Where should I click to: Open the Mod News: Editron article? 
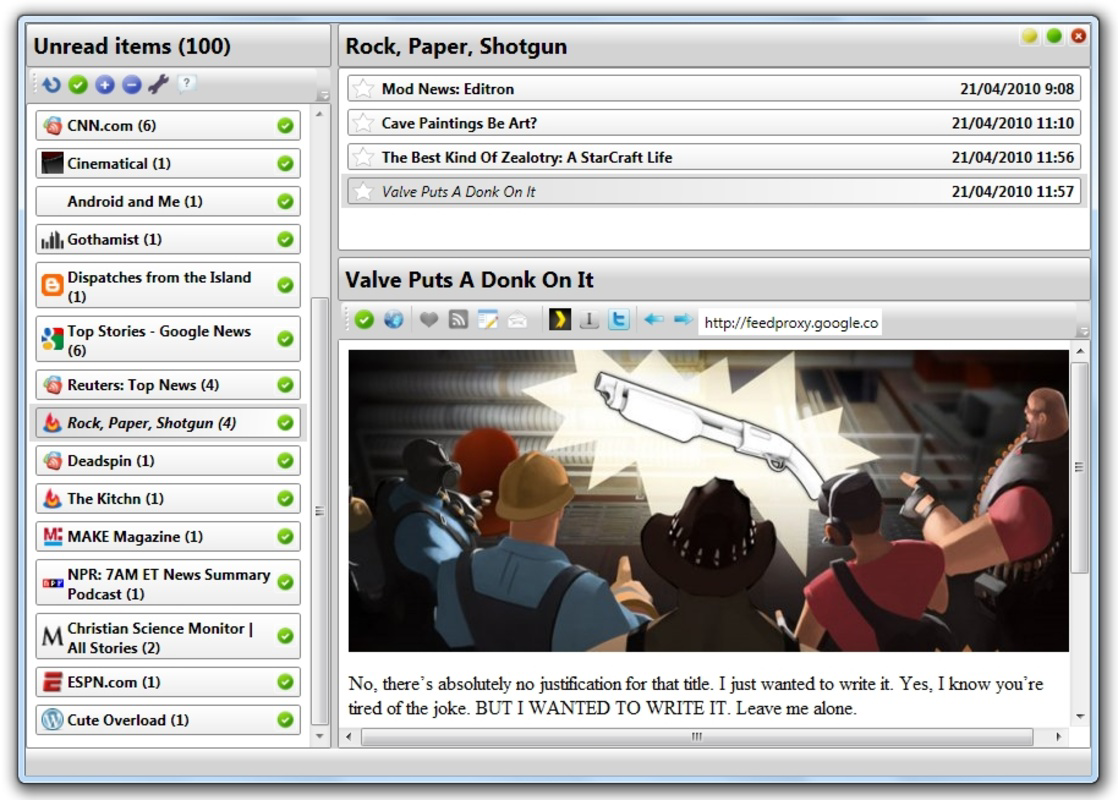pos(714,88)
